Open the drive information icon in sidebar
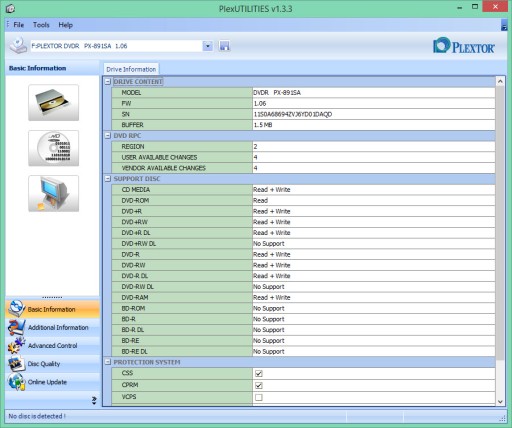Image resolution: width=512 pixels, height=428 pixels. (53, 102)
